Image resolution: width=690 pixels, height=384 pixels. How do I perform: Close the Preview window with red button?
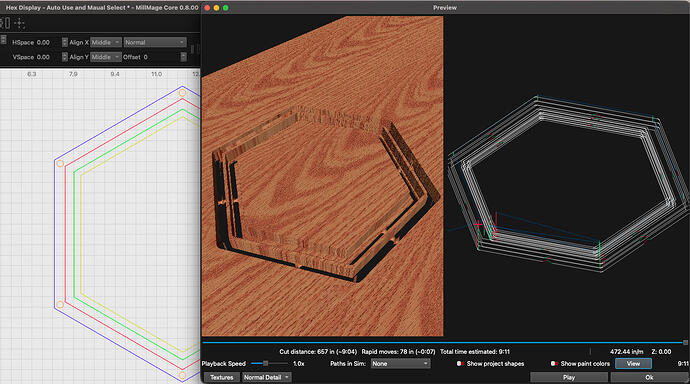207,8
